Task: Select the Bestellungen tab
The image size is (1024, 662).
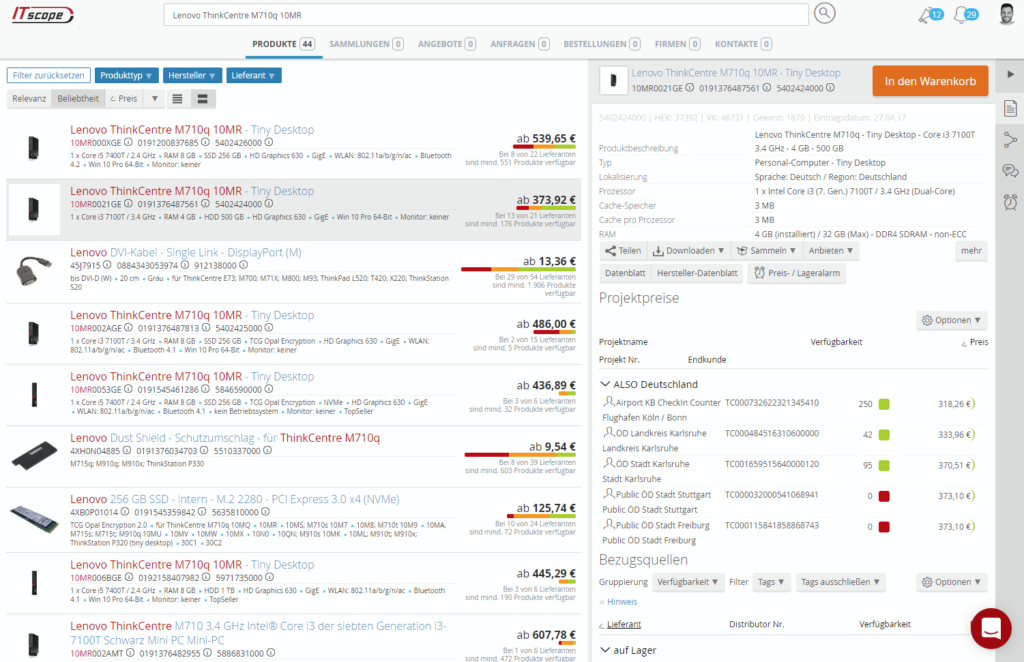Action: coord(601,44)
